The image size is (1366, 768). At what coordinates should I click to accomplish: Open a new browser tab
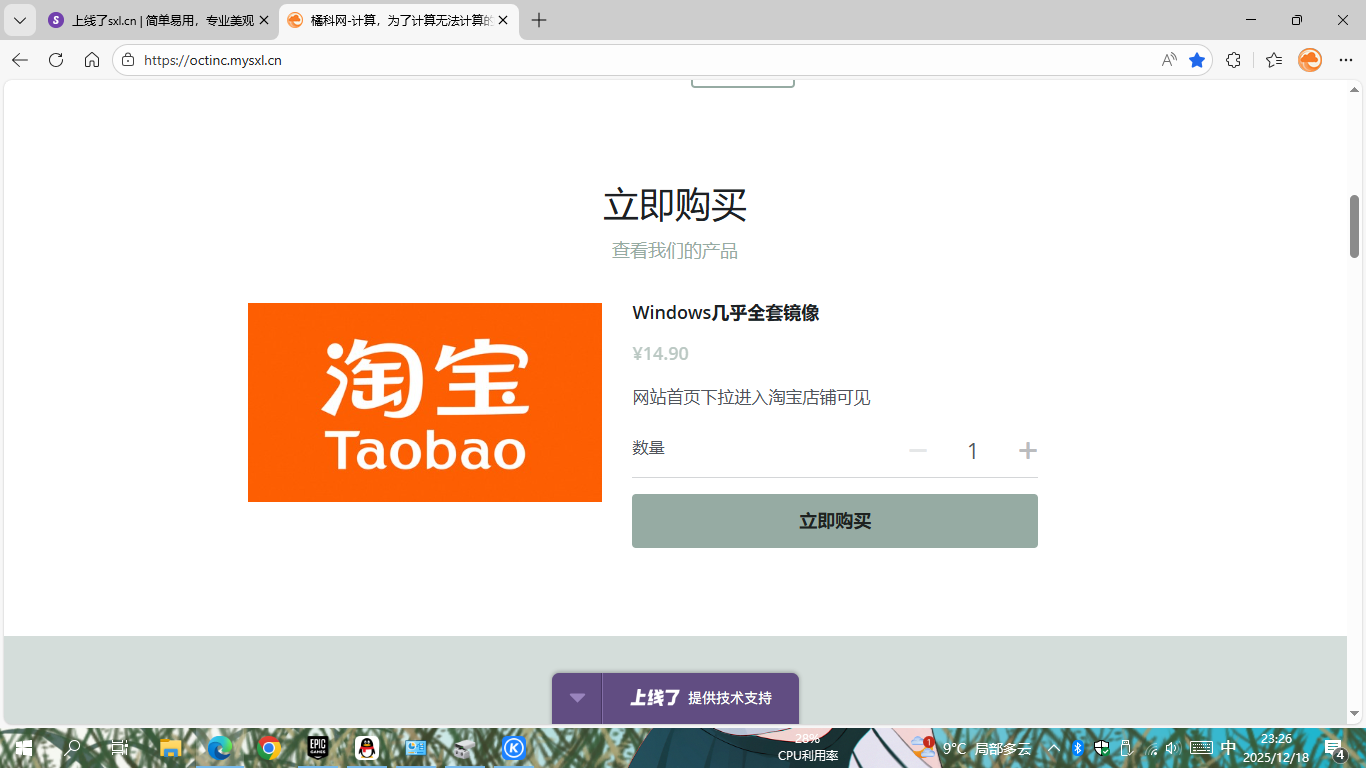tap(539, 20)
